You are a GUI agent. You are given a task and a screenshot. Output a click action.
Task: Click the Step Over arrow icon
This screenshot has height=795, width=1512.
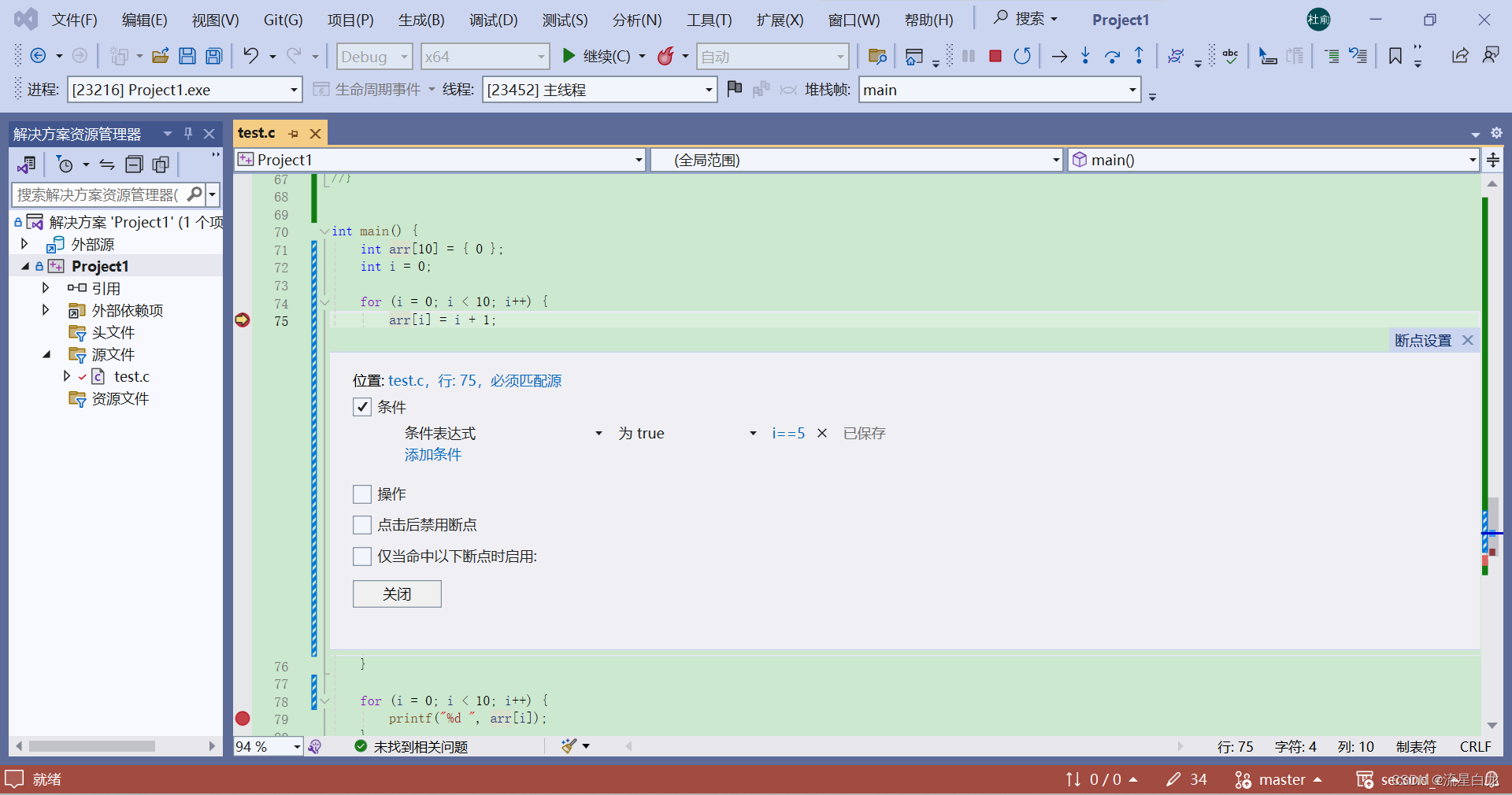1112,56
